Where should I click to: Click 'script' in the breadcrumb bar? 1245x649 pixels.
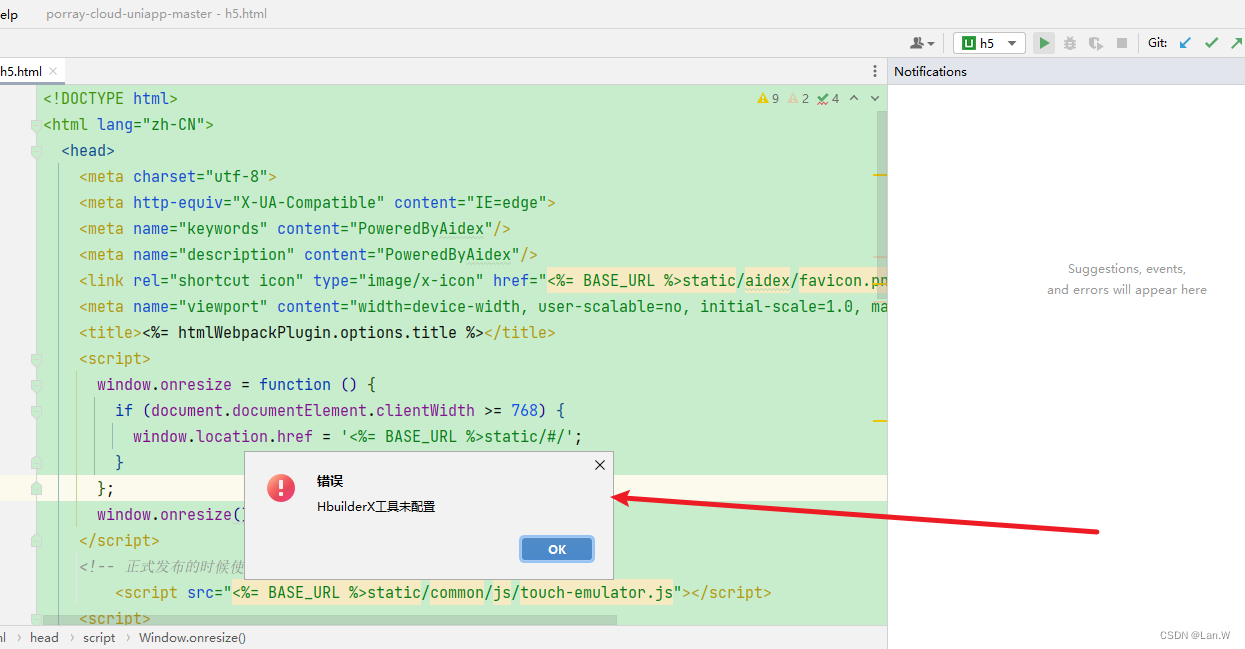(99, 637)
